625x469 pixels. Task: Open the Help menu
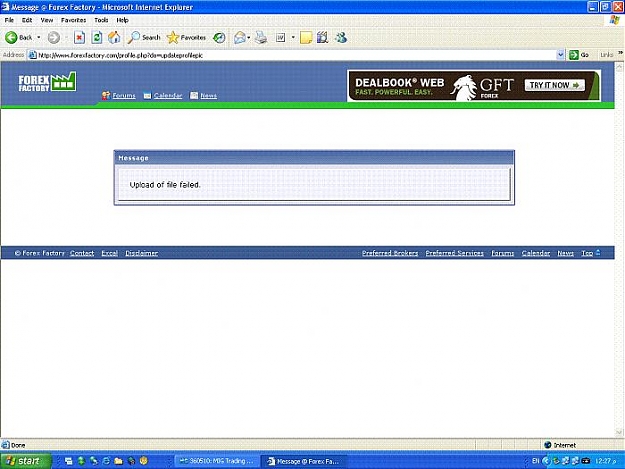[122, 20]
